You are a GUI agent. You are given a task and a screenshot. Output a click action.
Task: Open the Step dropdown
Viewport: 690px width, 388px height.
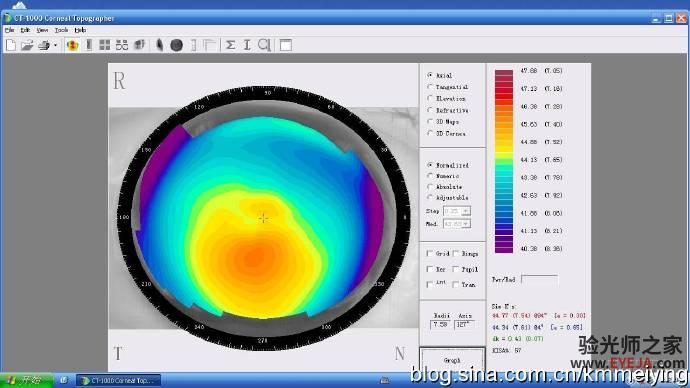pos(457,211)
